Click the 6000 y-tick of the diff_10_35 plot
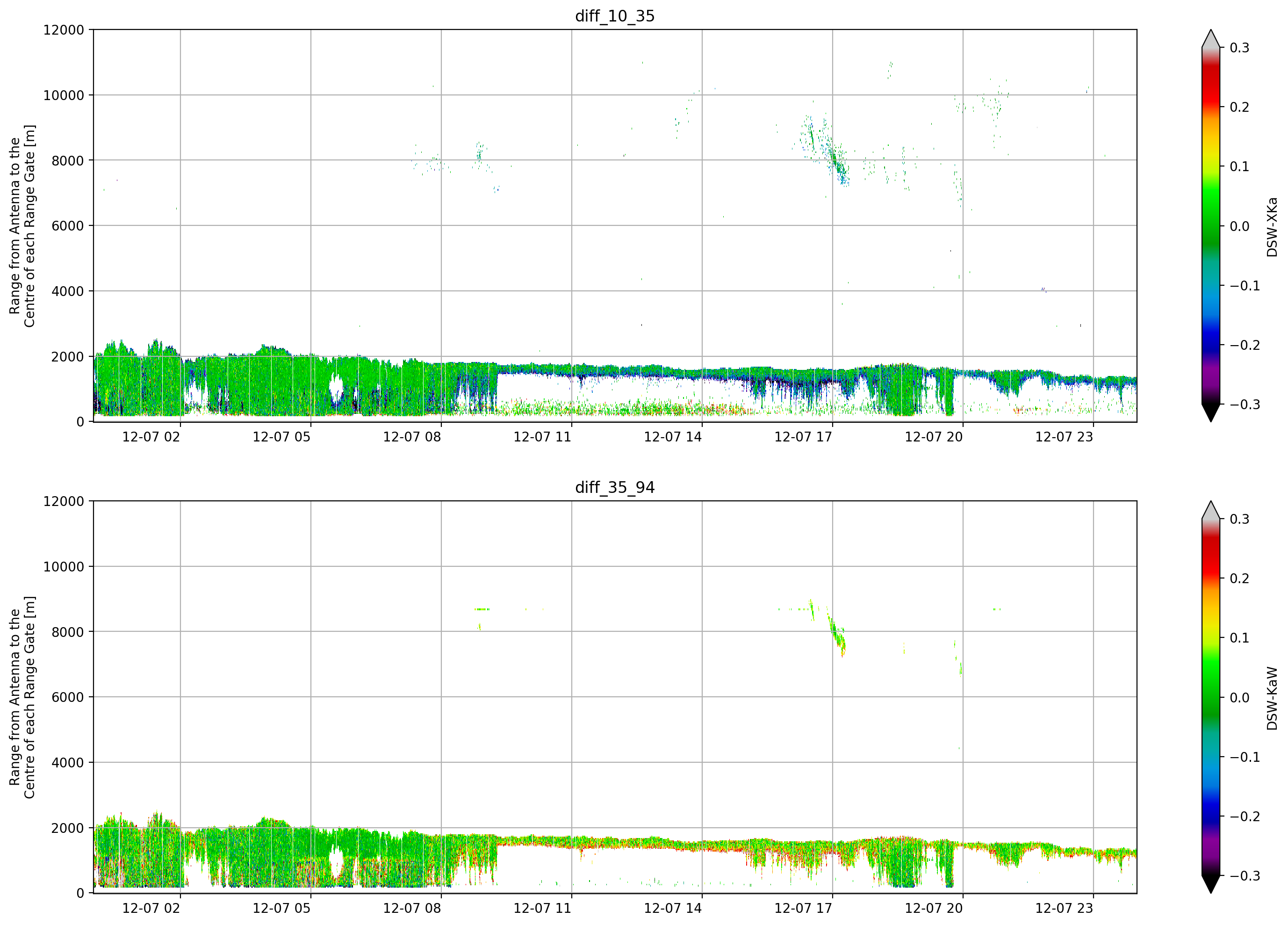The image size is (1288, 925). [68, 226]
